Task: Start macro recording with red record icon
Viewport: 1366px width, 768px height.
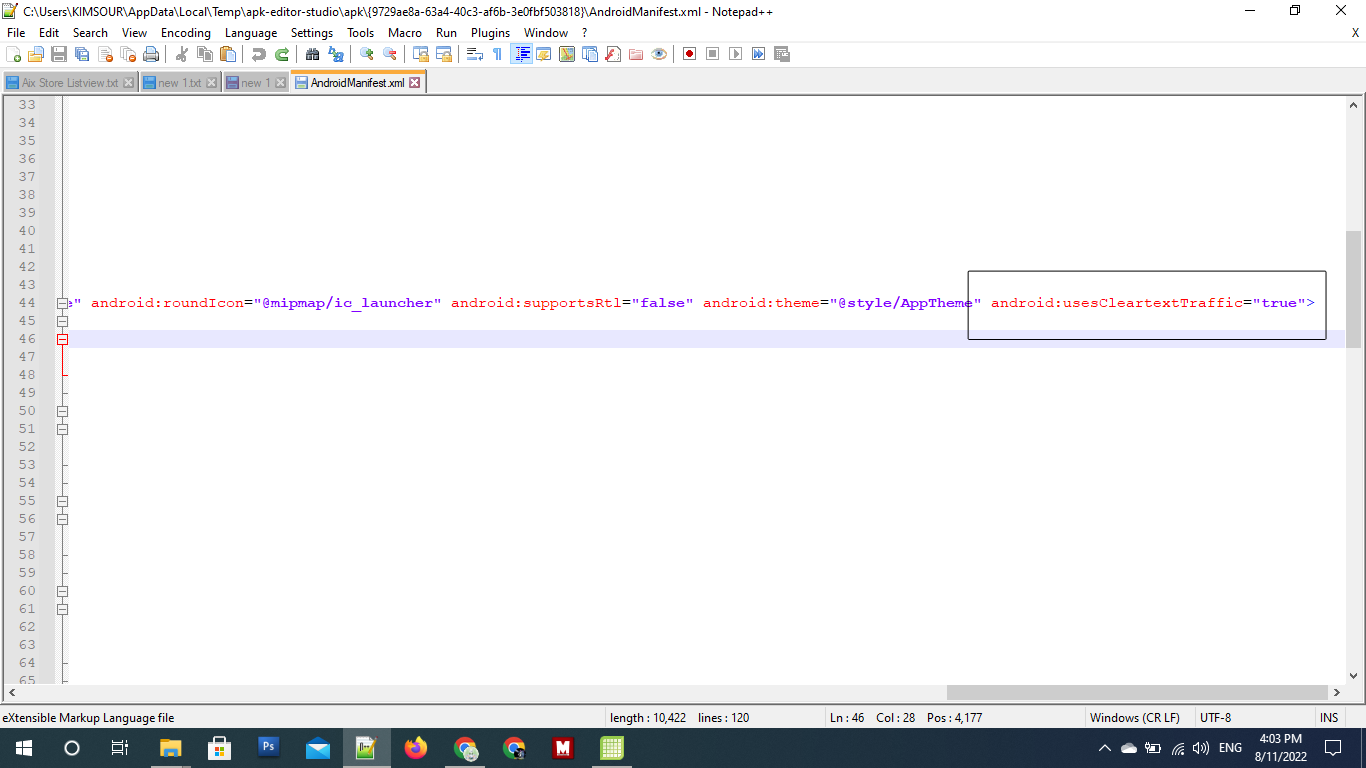Action: tap(689, 54)
